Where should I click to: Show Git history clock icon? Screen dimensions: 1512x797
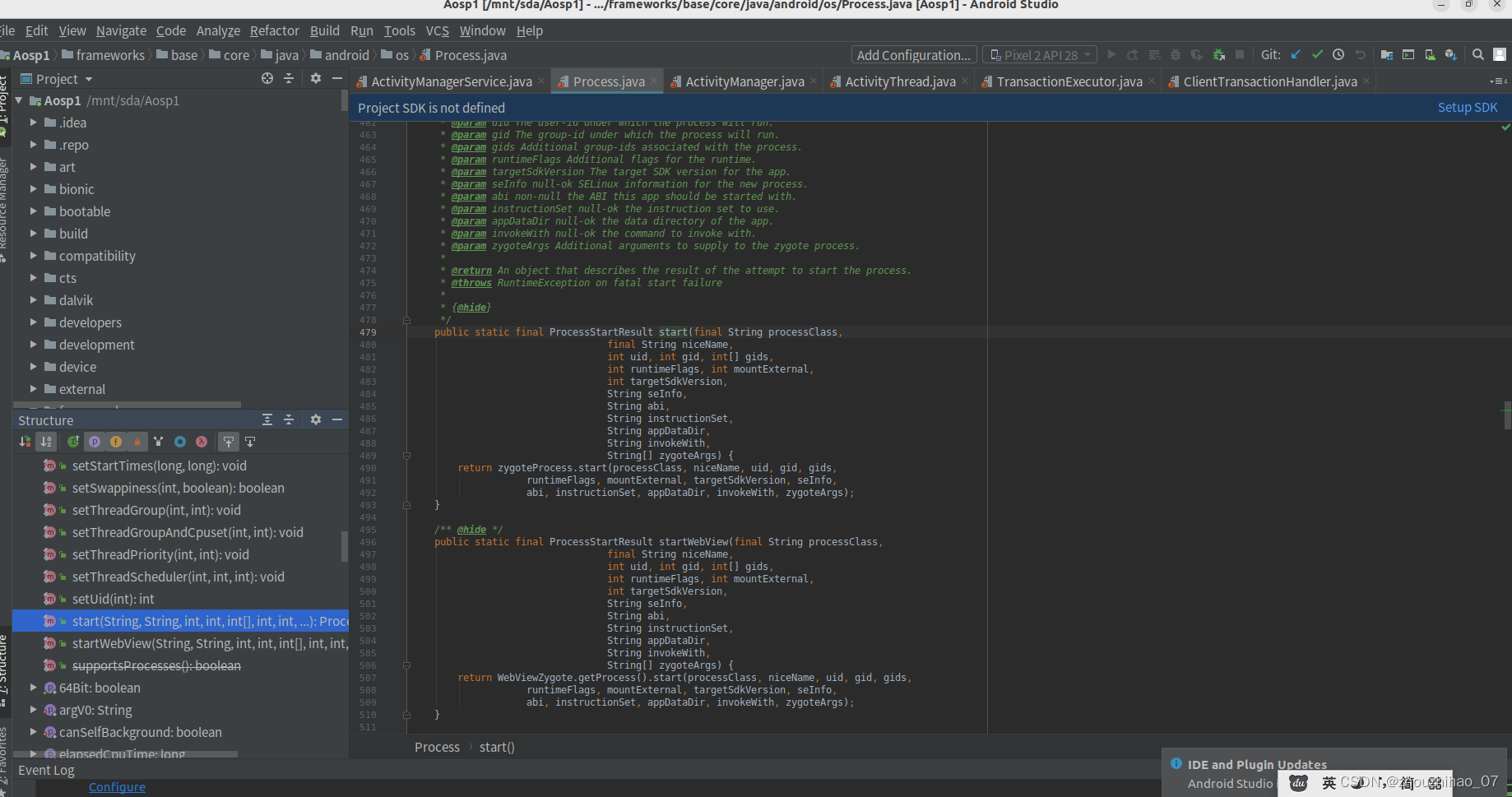[x=1338, y=55]
